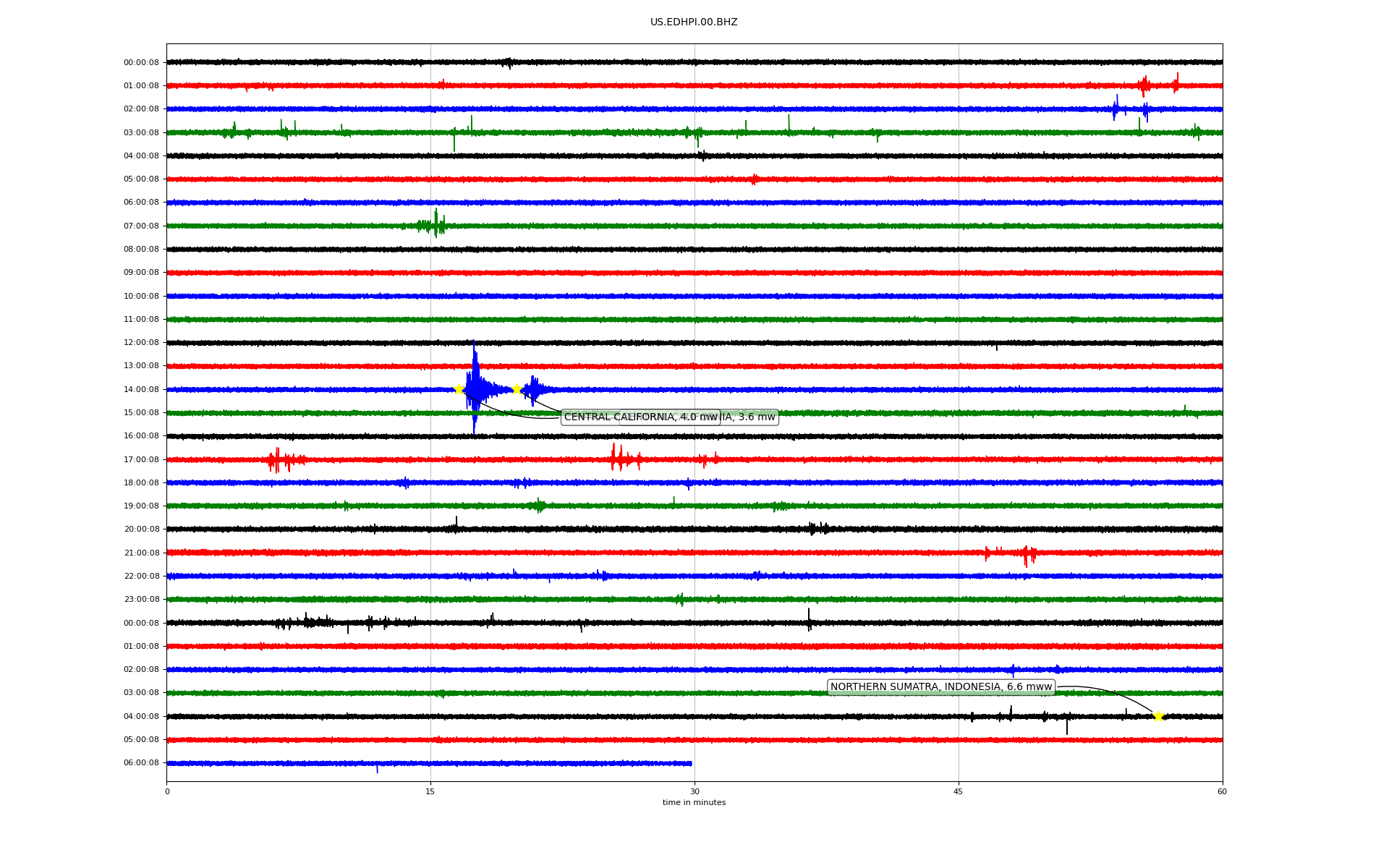This screenshot has width=1389, height=868.
Task: Click the left yellow star on 14:00:08 trace
Action: pos(459,389)
